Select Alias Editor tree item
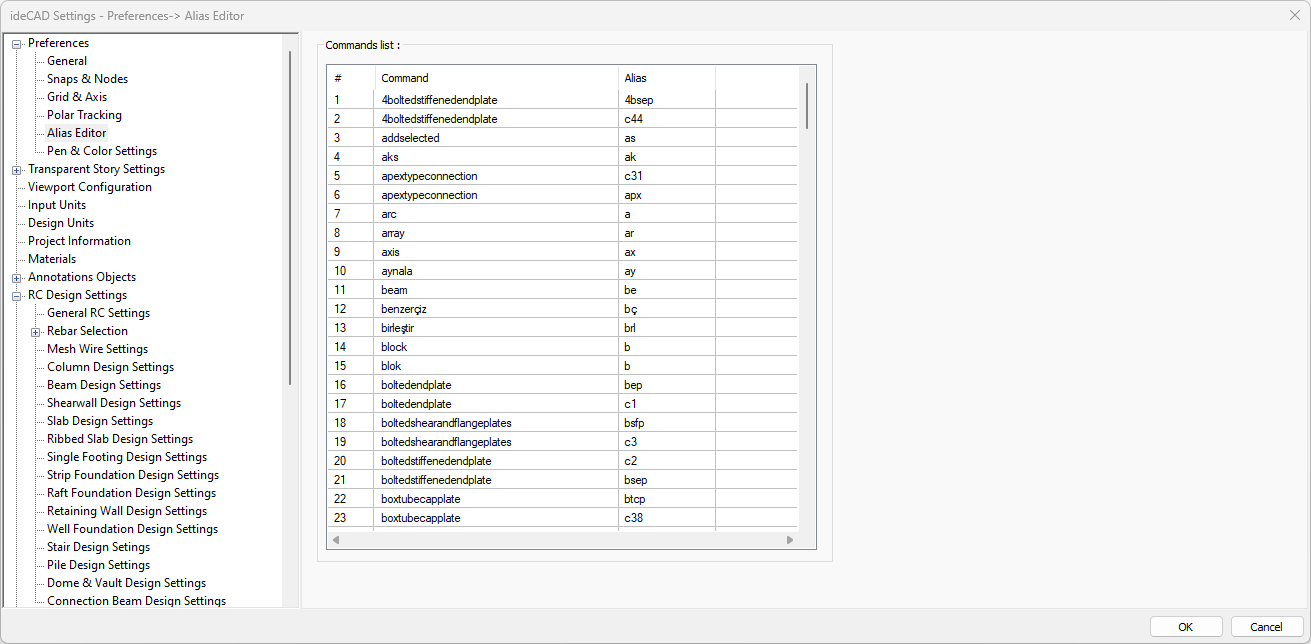Screen dimensions: 1311x644 coord(76,133)
